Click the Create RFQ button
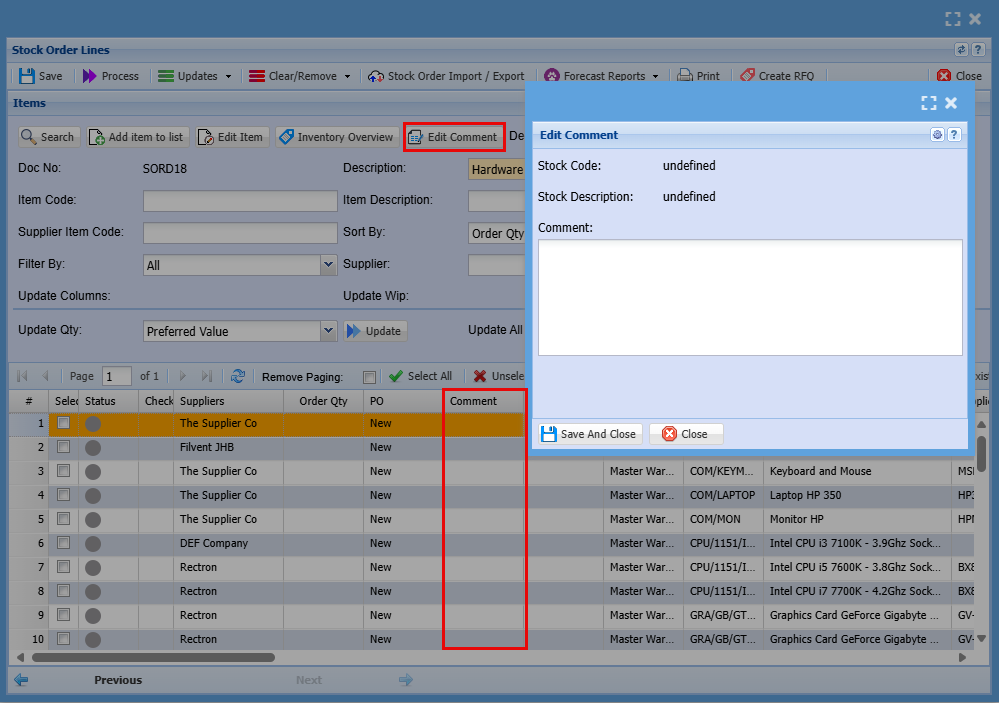The width and height of the screenshot is (999, 703). 777,76
